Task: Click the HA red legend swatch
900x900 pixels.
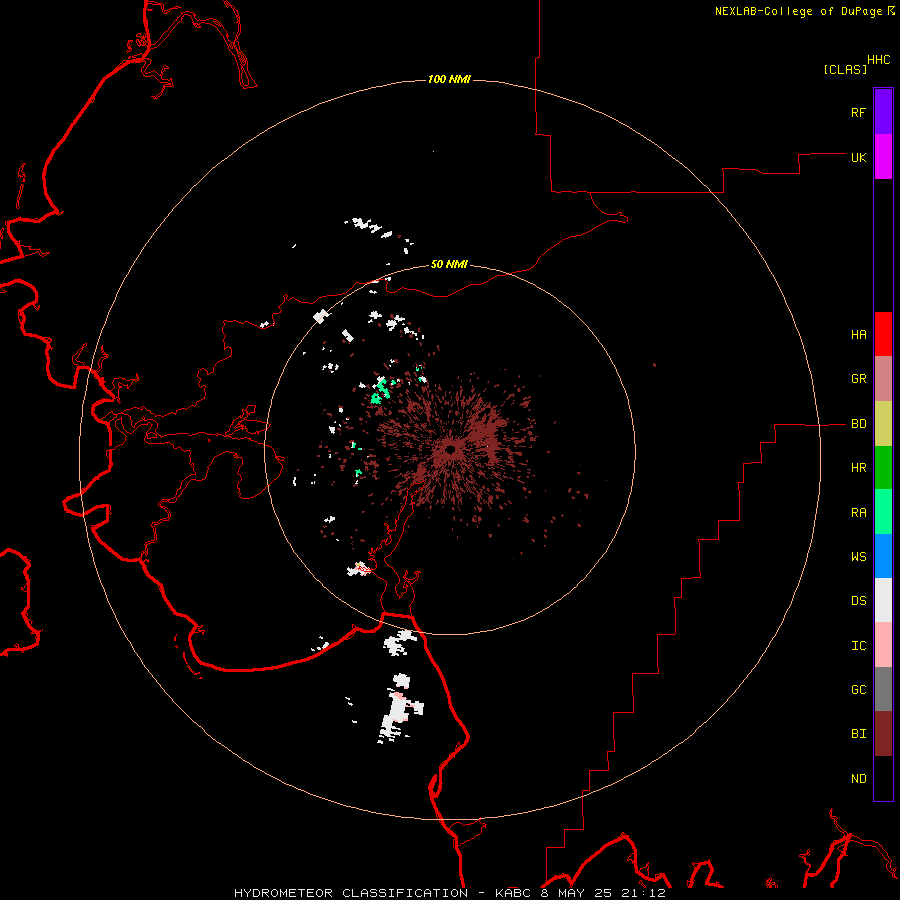Action: pyautogui.click(x=883, y=334)
